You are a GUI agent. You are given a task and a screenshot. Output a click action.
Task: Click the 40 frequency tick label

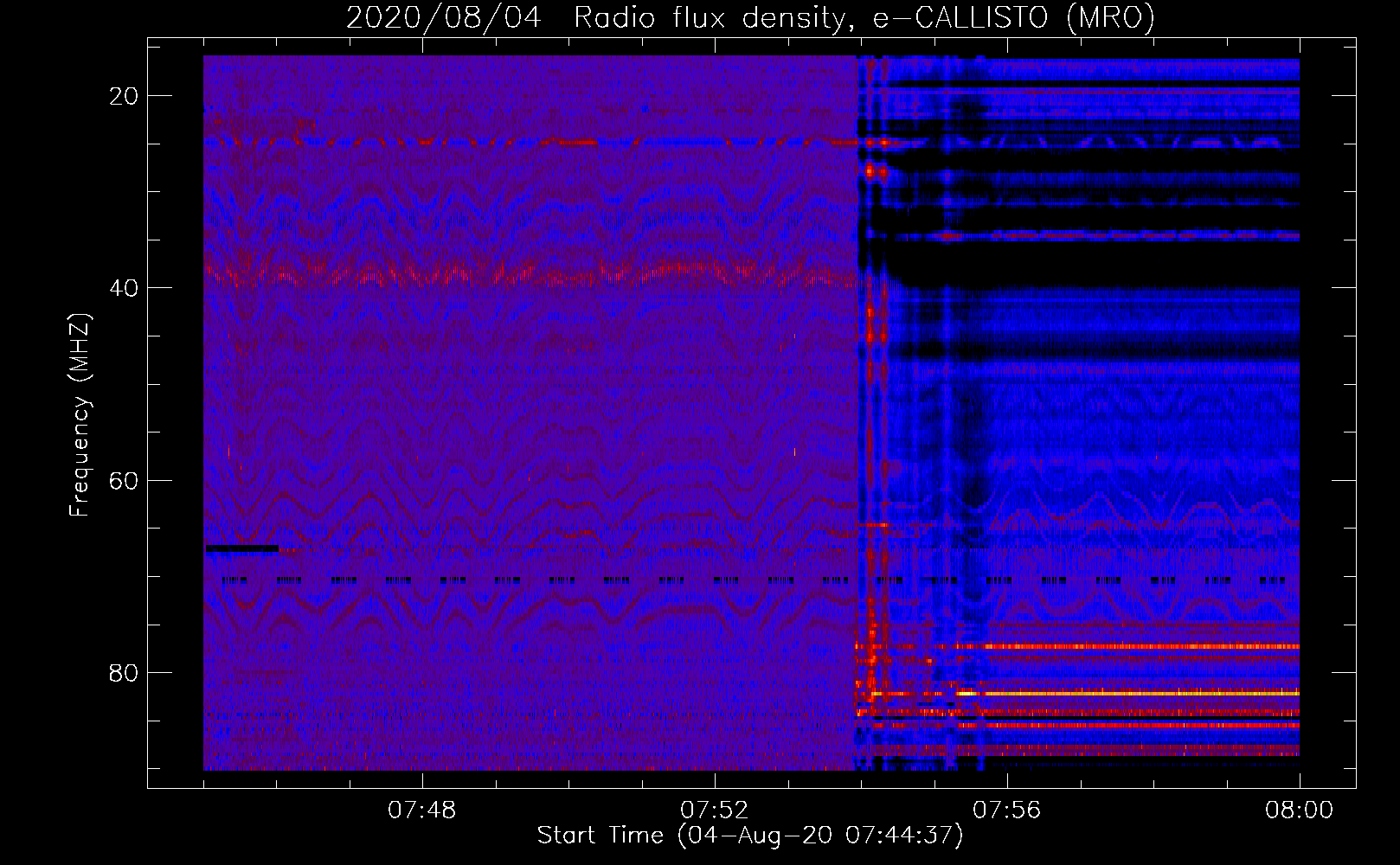click(125, 288)
